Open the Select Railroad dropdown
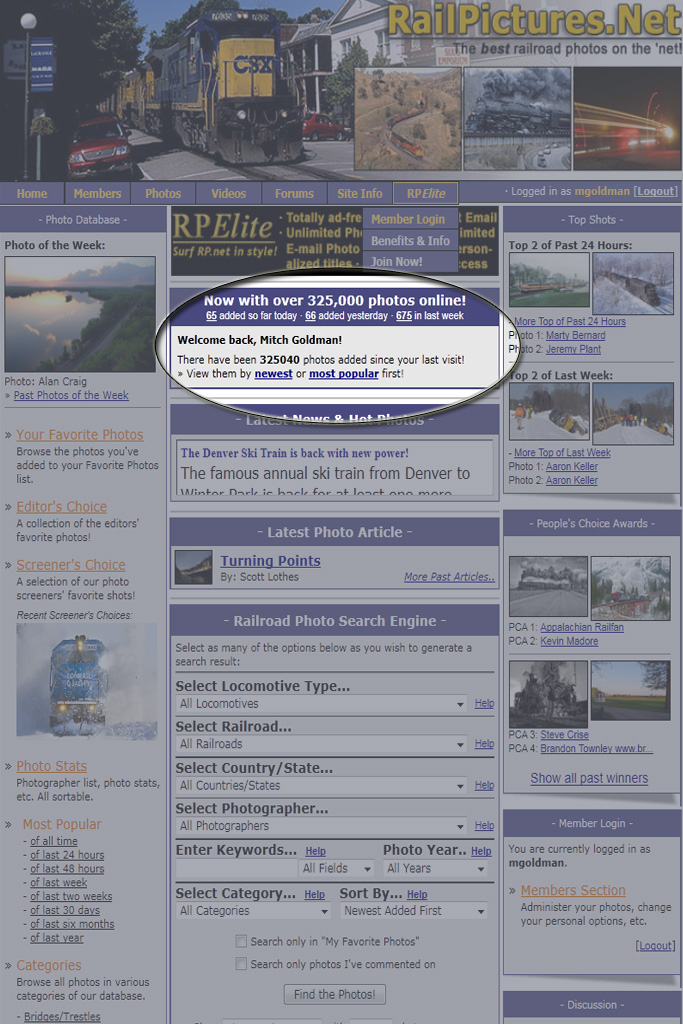Screen dimensions: 683x1024 pos(322,744)
